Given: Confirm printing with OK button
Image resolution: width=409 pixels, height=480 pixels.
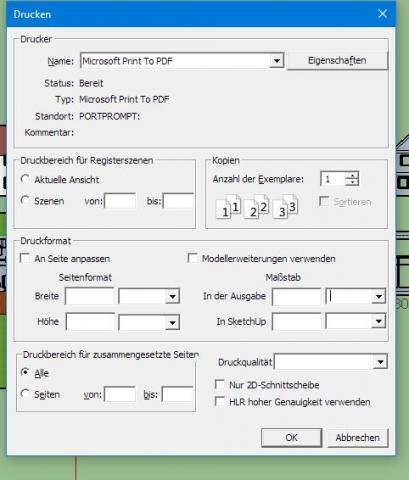Looking at the screenshot, I should 292,437.
